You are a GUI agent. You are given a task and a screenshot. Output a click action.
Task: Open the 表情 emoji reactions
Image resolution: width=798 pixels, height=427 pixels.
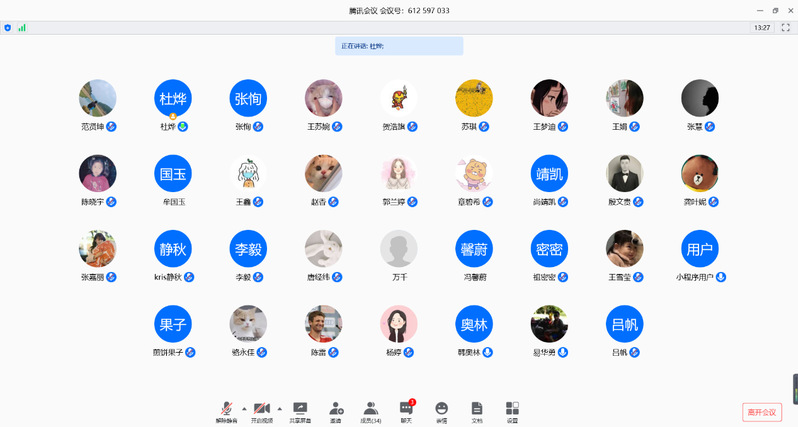pos(441,409)
